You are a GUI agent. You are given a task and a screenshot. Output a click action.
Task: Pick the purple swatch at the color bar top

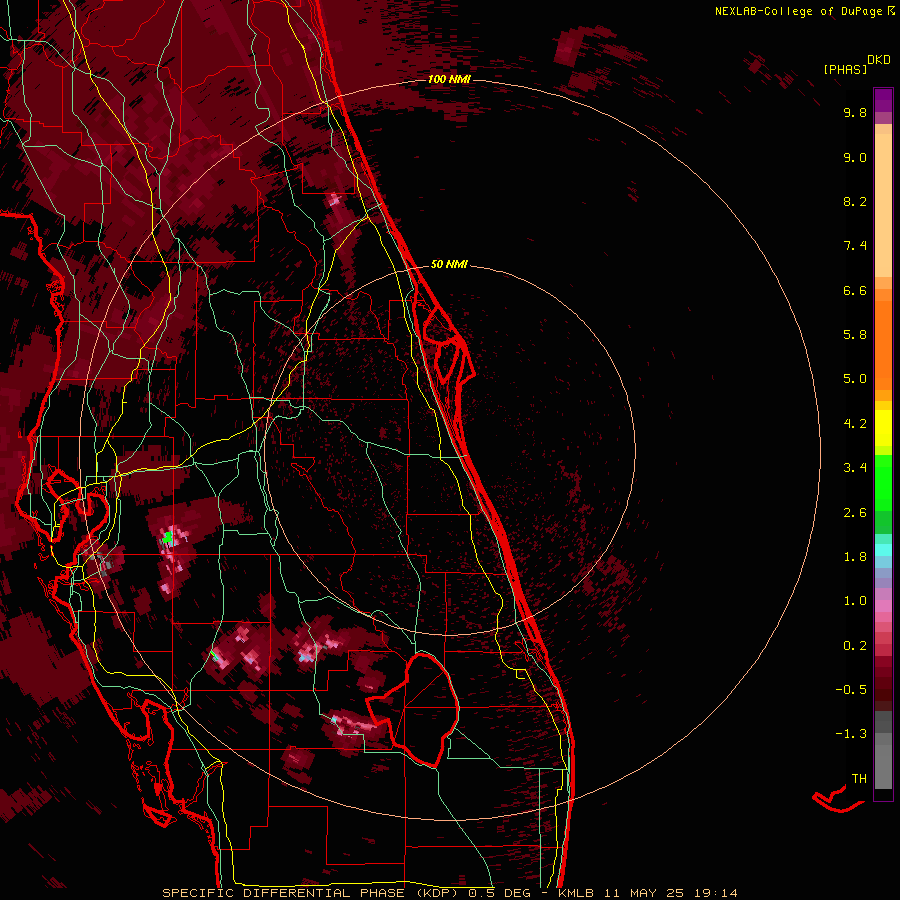(x=883, y=100)
